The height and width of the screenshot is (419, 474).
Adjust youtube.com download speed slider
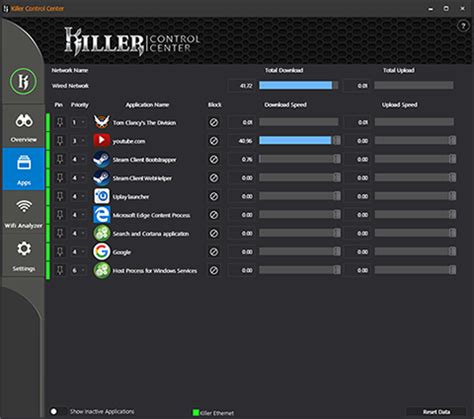click(x=337, y=141)
